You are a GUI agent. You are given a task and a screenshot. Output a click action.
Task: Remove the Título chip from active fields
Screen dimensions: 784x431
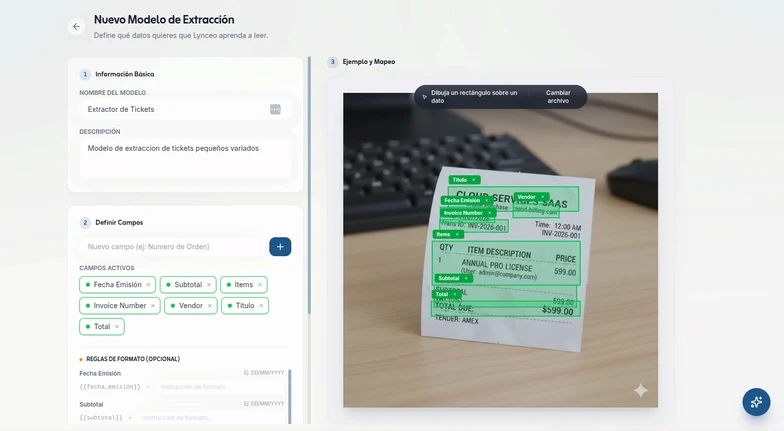262,306
